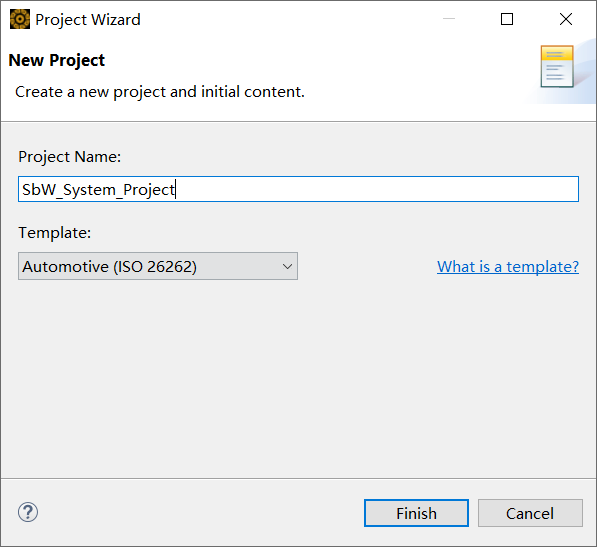Viewport: 597px width, 547px height.
Task: Minimize the Project Wizard window
Action: (449, 19)
